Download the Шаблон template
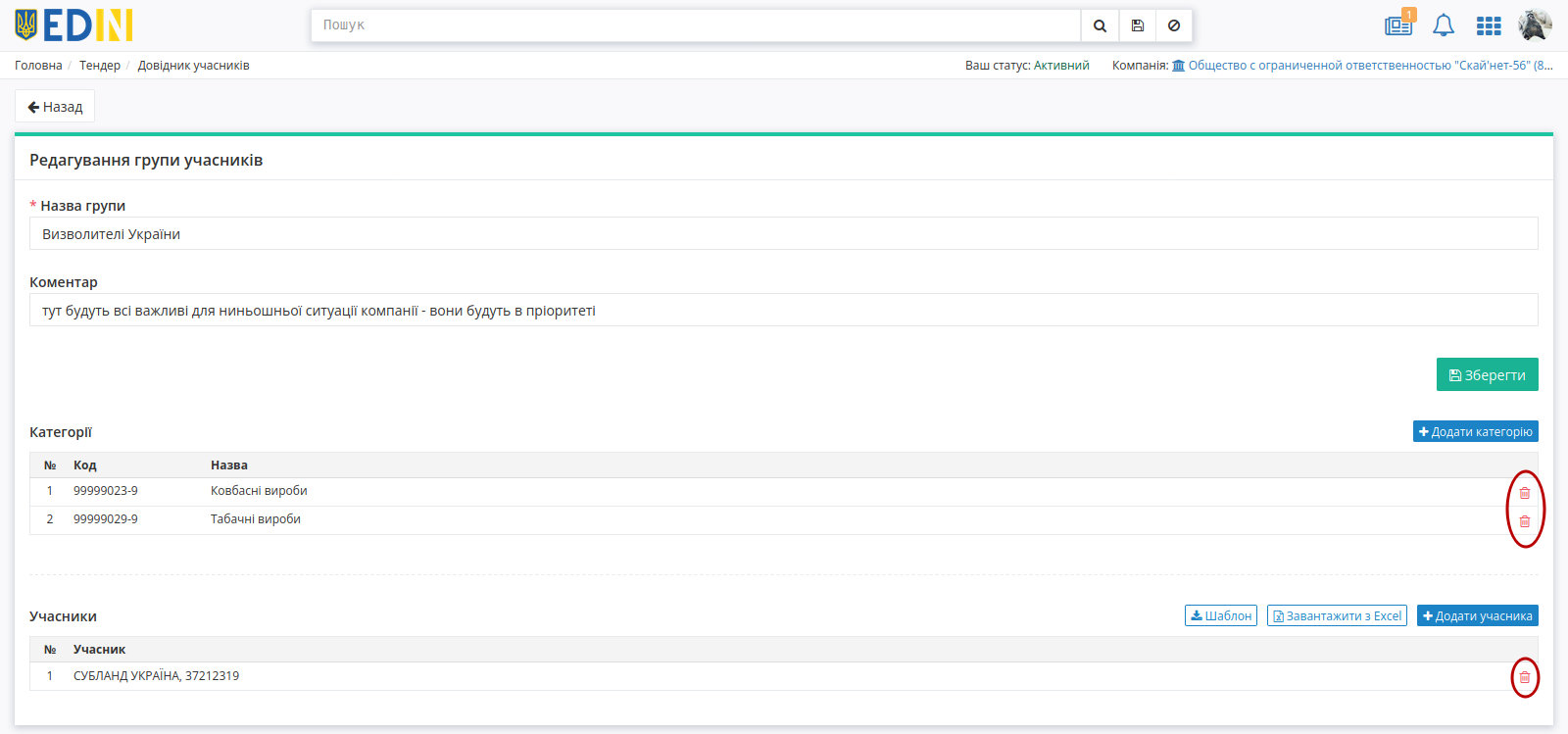Viewport: 1568px width, 734px height. tap(1221, 615)
